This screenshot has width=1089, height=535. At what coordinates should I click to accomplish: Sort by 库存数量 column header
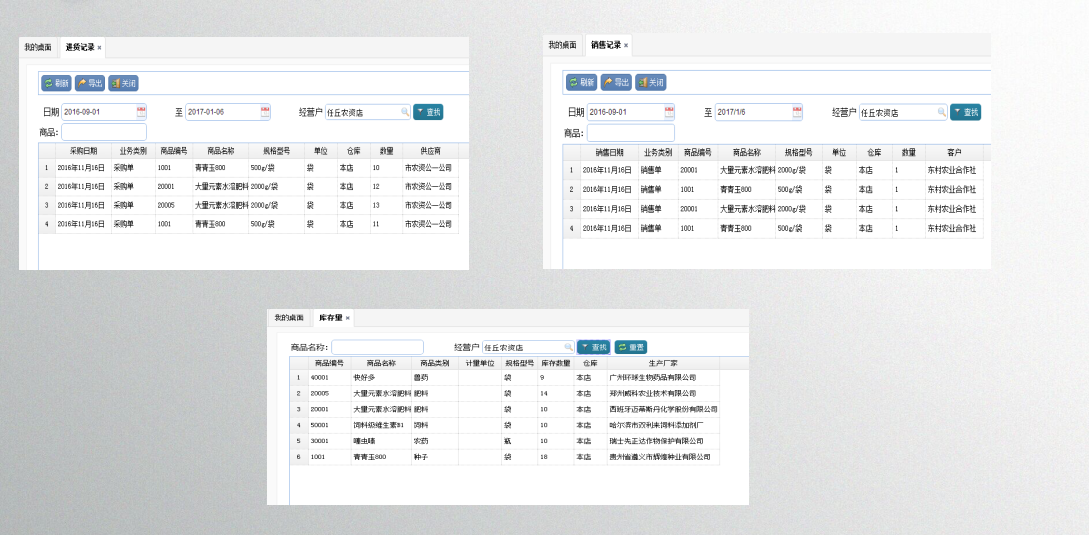555,363
